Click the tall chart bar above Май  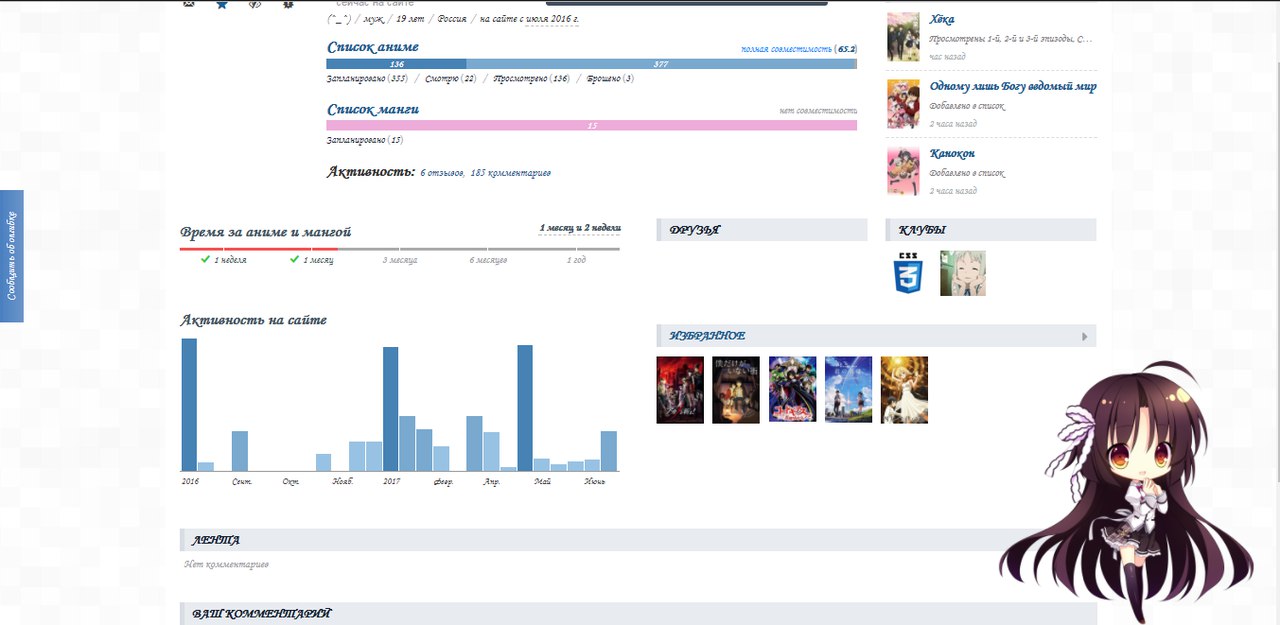coord(525,408)
